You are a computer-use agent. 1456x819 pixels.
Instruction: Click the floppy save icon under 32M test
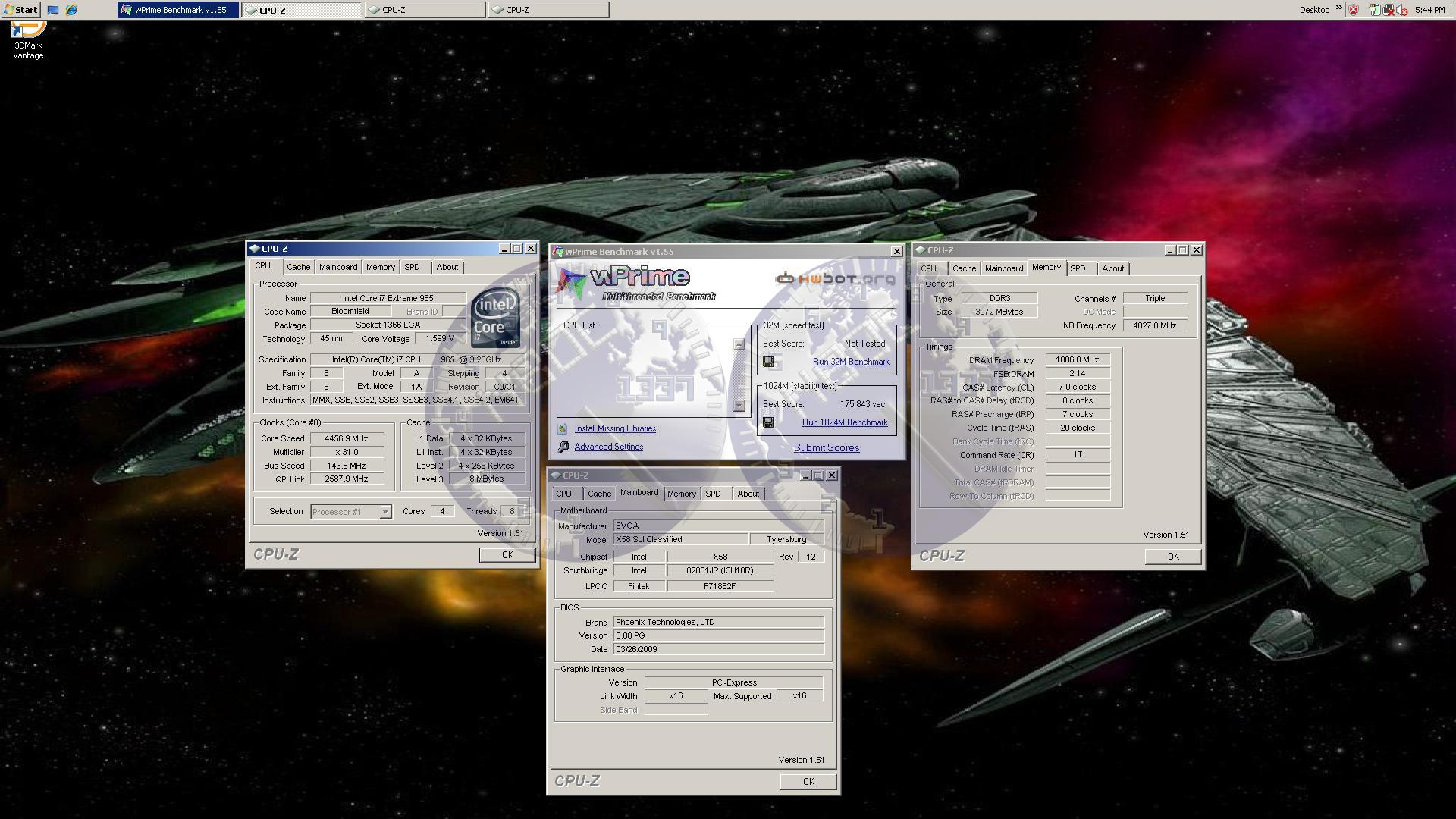point(768,362)
